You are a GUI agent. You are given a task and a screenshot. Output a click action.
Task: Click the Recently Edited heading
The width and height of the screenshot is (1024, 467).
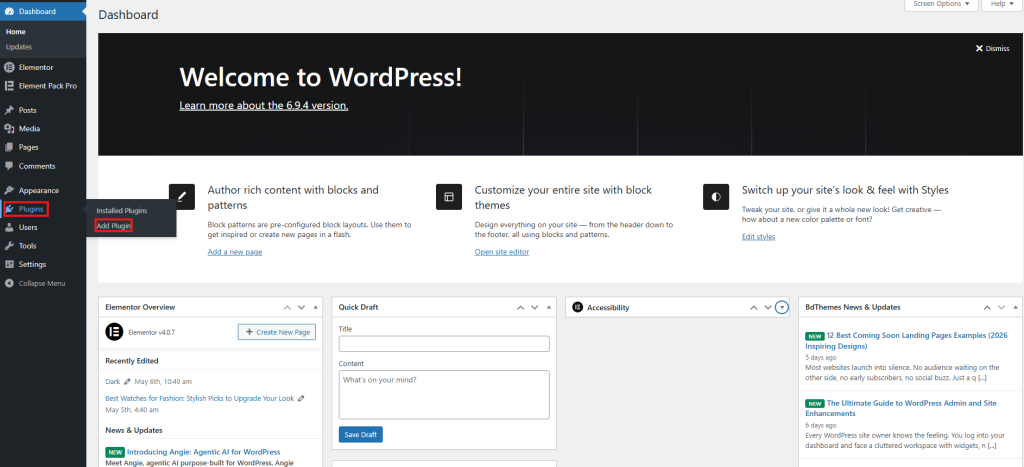(x=131, y=361)
